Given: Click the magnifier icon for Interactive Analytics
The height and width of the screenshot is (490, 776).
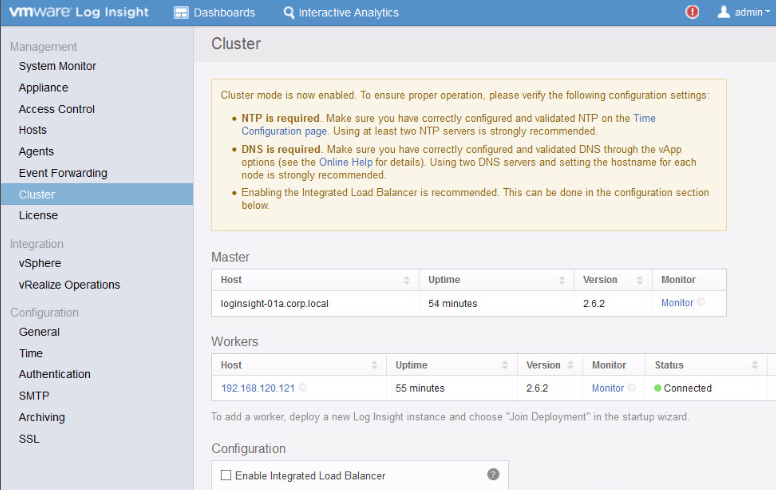Looking at the screenshot, I should pos(289,13).
